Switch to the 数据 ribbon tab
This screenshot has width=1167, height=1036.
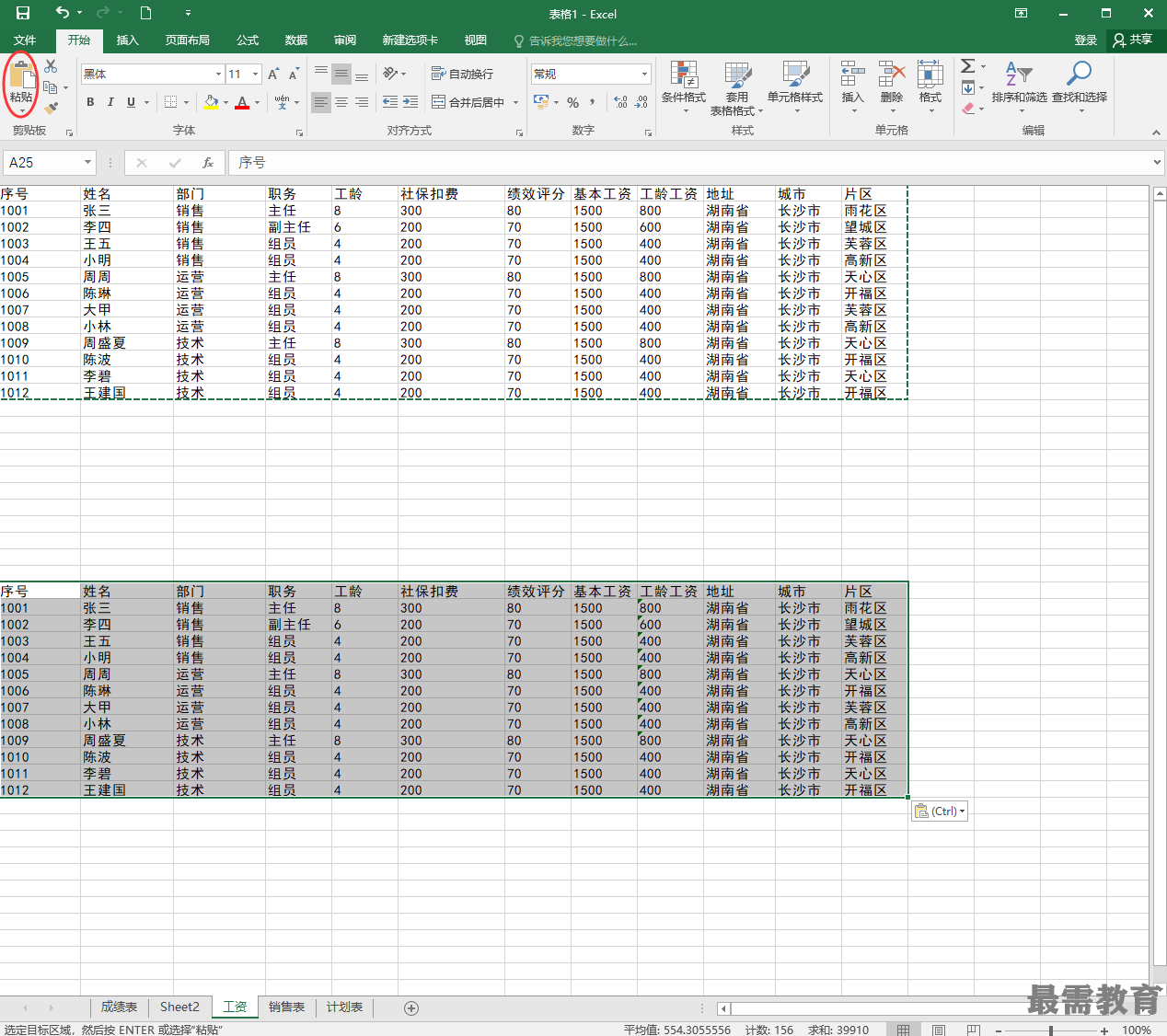coord(296,40)
